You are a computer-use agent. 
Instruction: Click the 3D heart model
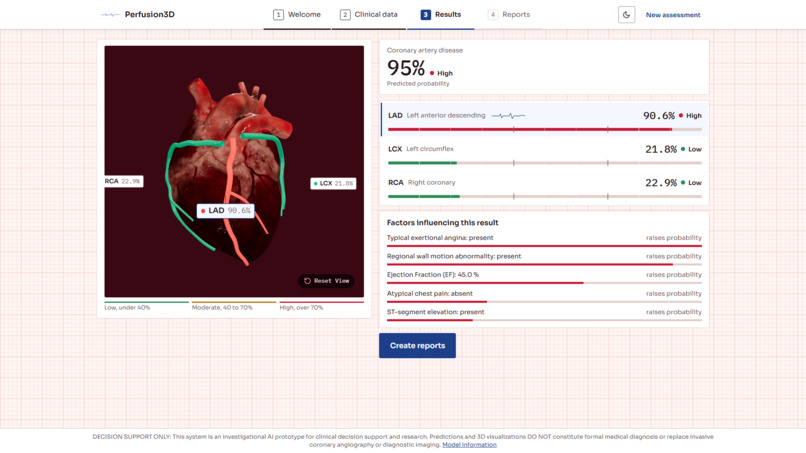[229, 170]
